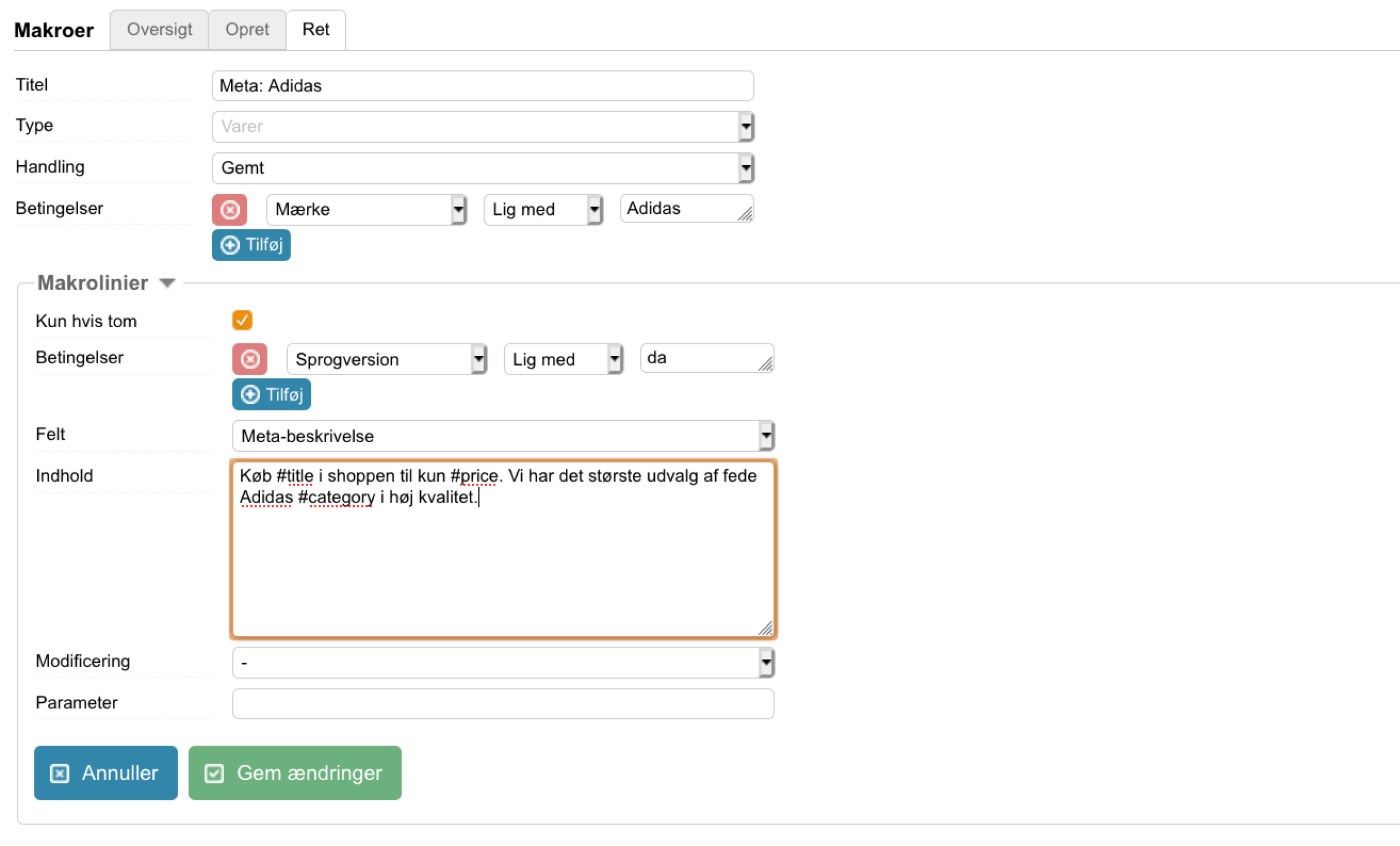
Task: Remove the Mærke condition with red delete icon
Action: (230, 210)
